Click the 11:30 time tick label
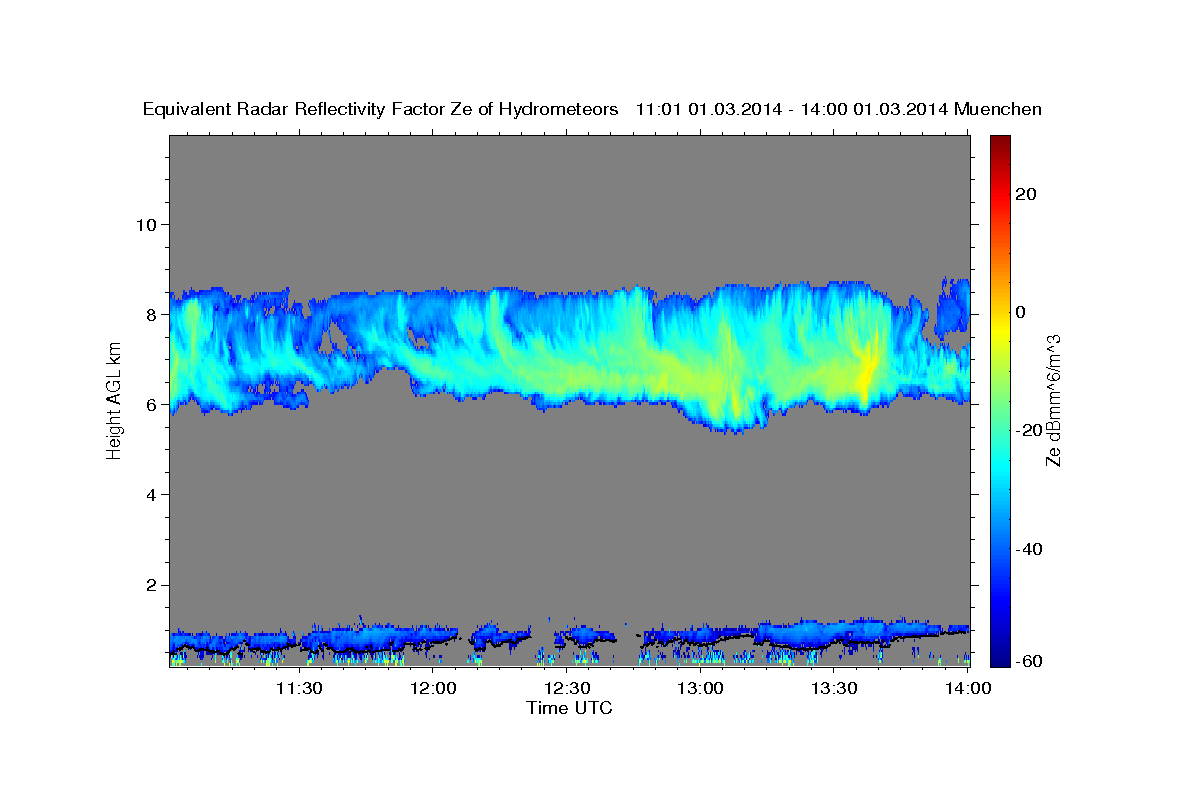This screenshot has width=1200, height=800. tap(299, 688)
